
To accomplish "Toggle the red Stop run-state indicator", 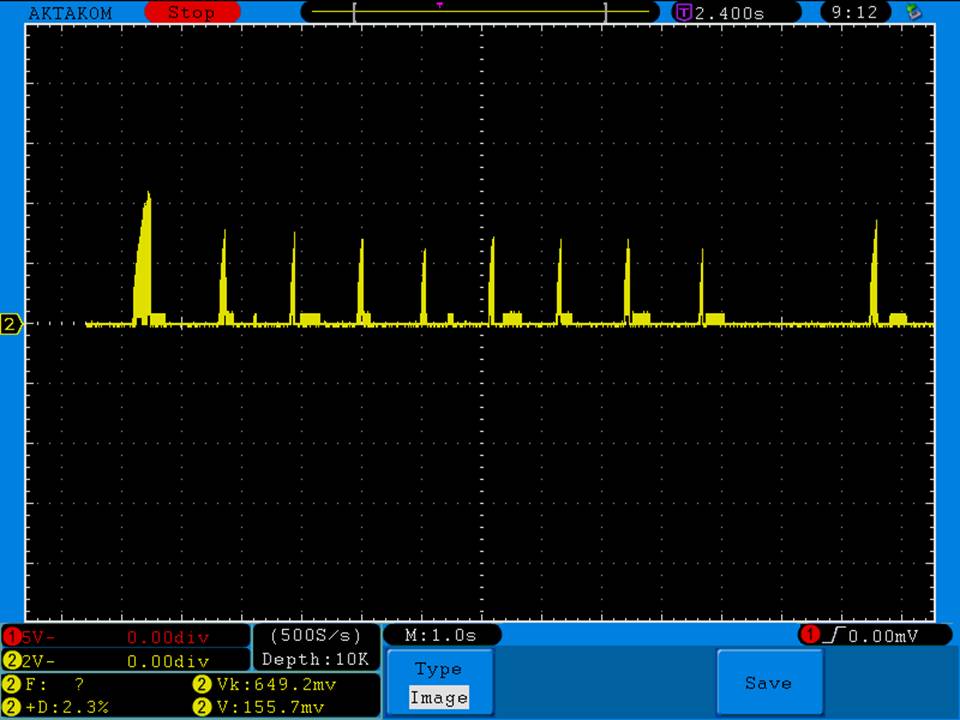I will coord(192,13).
